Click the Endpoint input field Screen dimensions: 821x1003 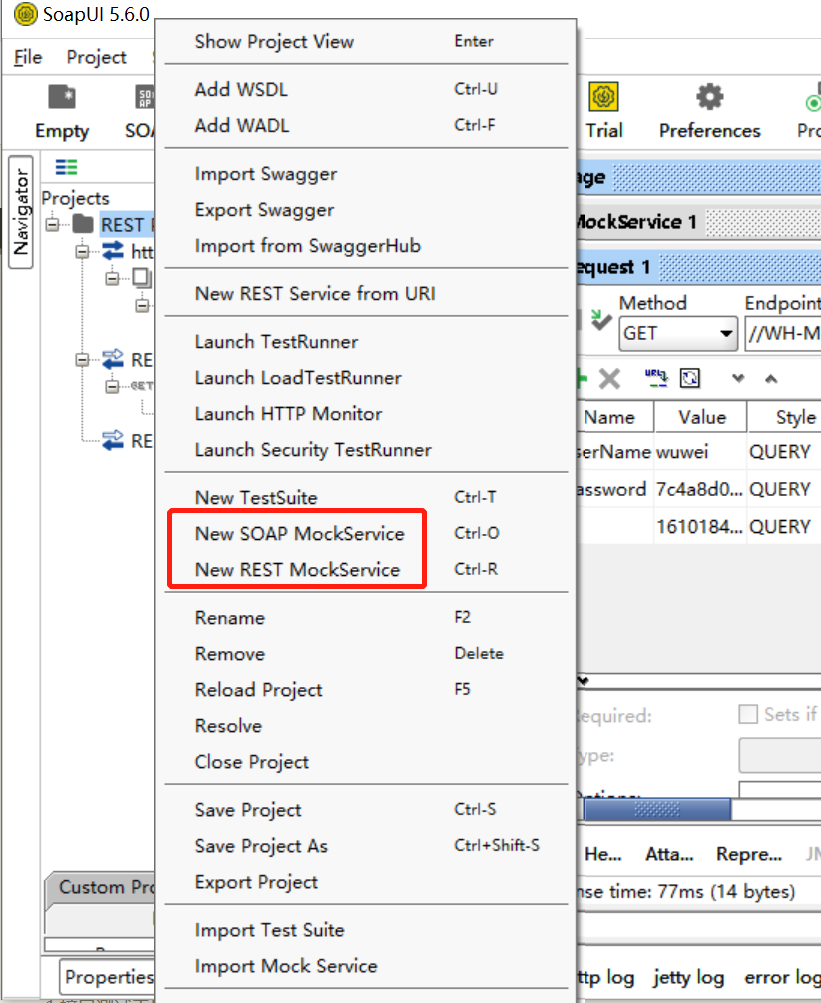click(783, 333)
